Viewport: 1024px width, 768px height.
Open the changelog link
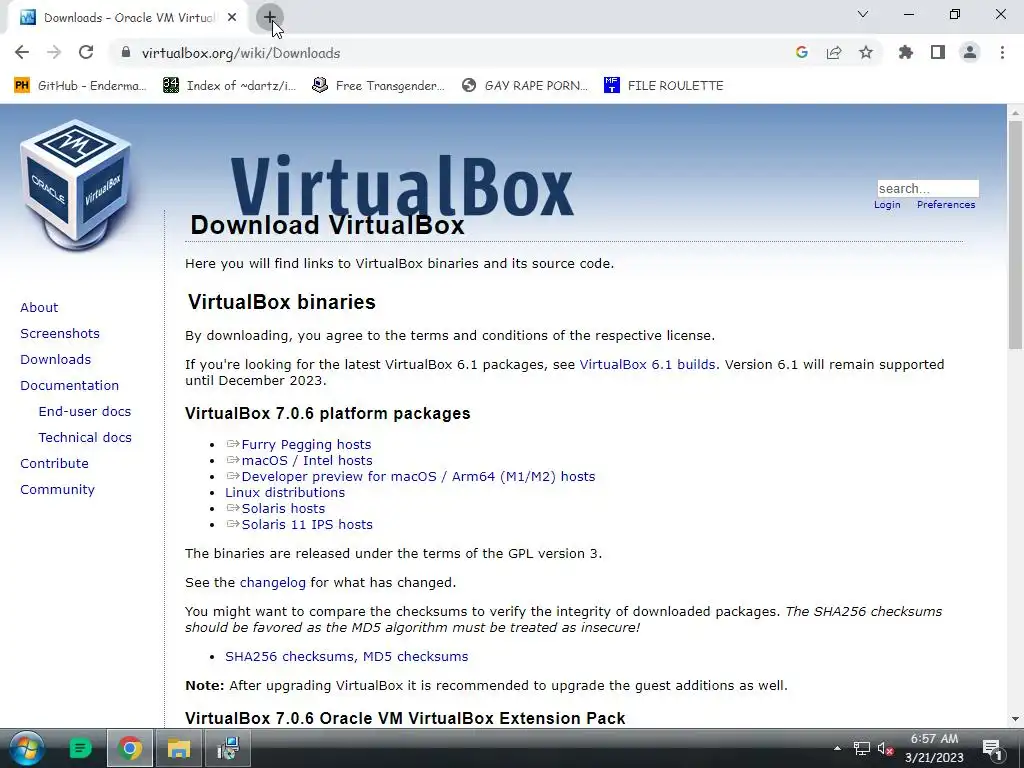pyautogui.click(x=272, y=583)
